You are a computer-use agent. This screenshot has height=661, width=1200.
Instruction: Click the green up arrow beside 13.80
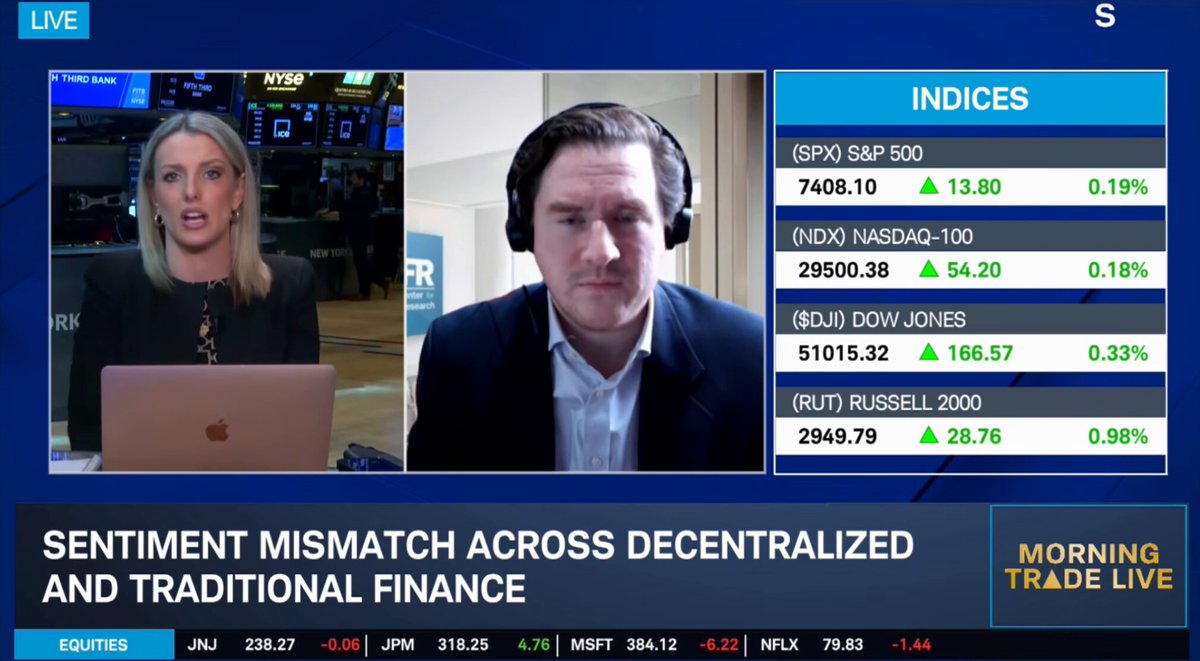(929, 186)
